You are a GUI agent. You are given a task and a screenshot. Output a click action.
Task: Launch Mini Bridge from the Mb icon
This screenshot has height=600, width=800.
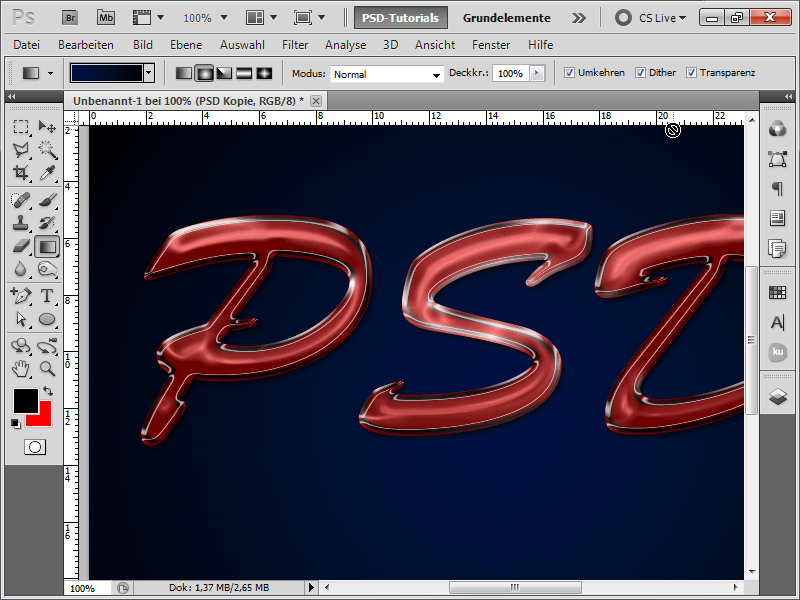point(106,18)
